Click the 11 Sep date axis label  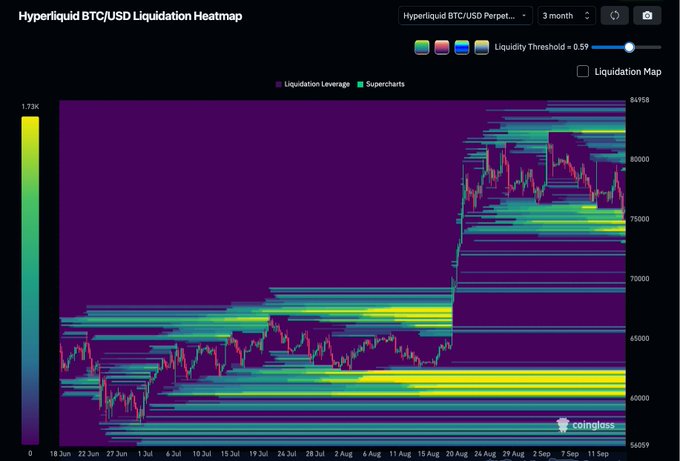pos(598,454)
